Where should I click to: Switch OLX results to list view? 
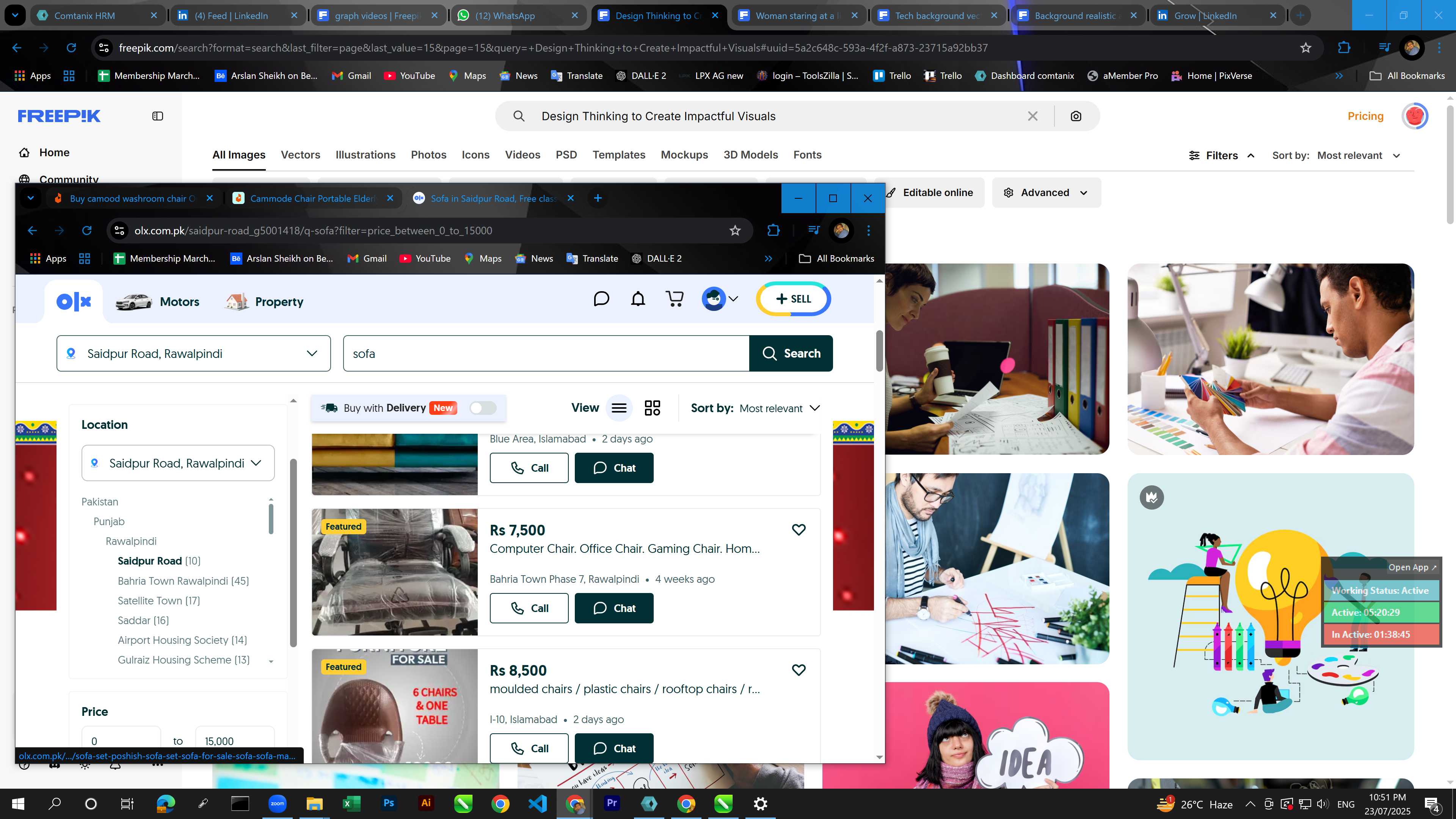point(619,408)
